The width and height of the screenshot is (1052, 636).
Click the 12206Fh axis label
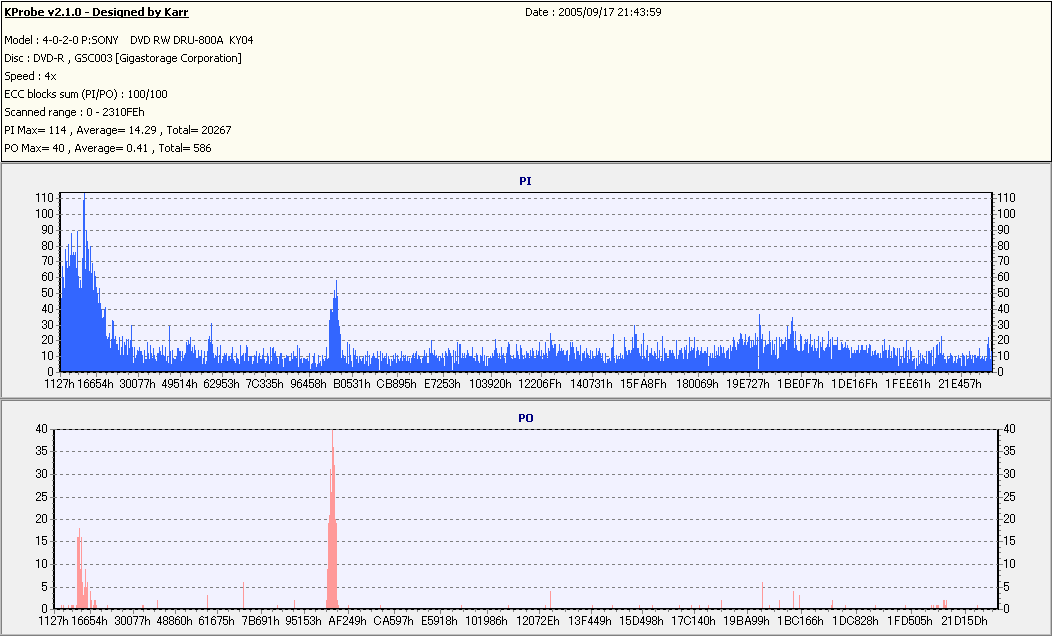[540, 384]
